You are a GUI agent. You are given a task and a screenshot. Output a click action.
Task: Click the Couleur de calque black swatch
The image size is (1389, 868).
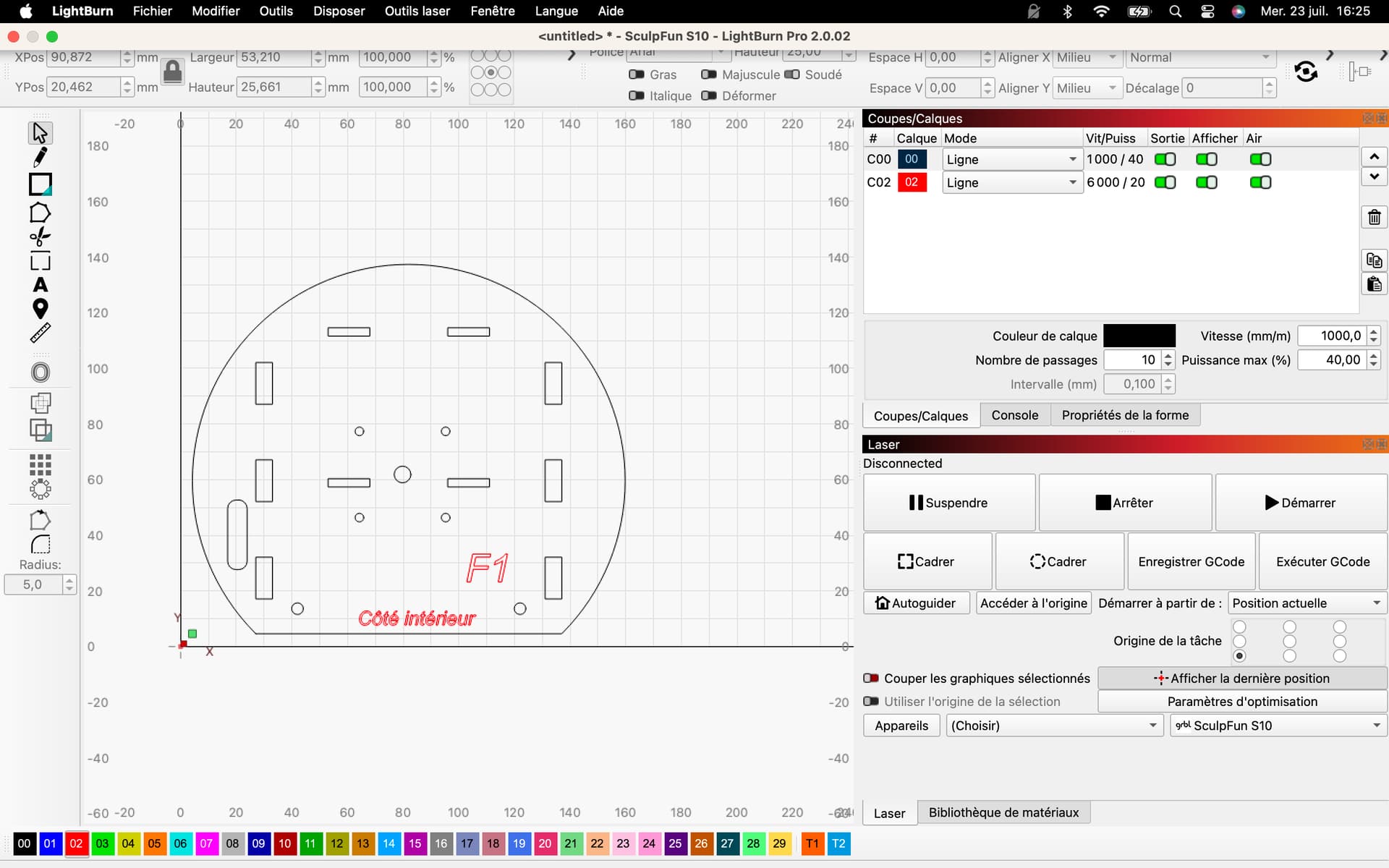(x=1139, y=336)
